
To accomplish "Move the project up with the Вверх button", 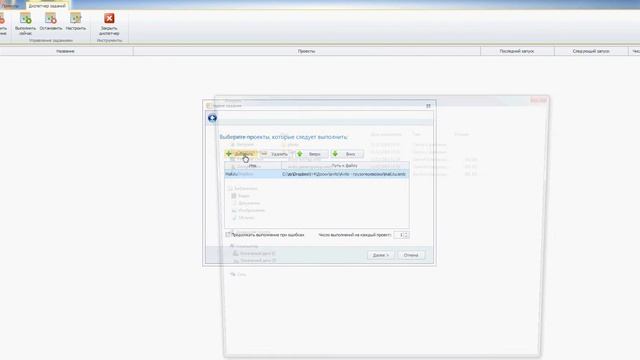I will (311, 154).
